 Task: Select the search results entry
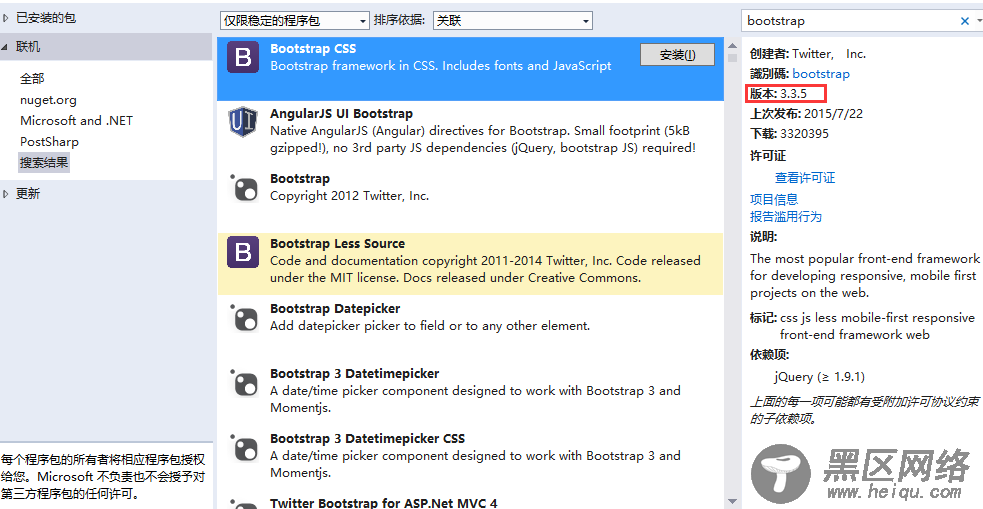pos(44,162)
